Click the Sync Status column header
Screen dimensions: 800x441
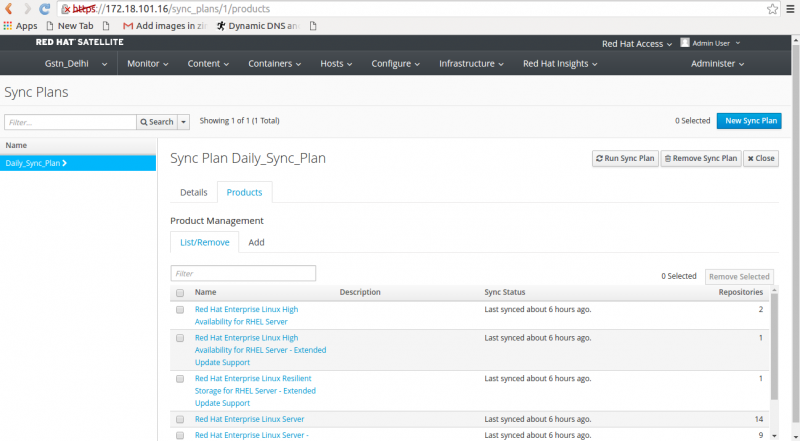505,292
